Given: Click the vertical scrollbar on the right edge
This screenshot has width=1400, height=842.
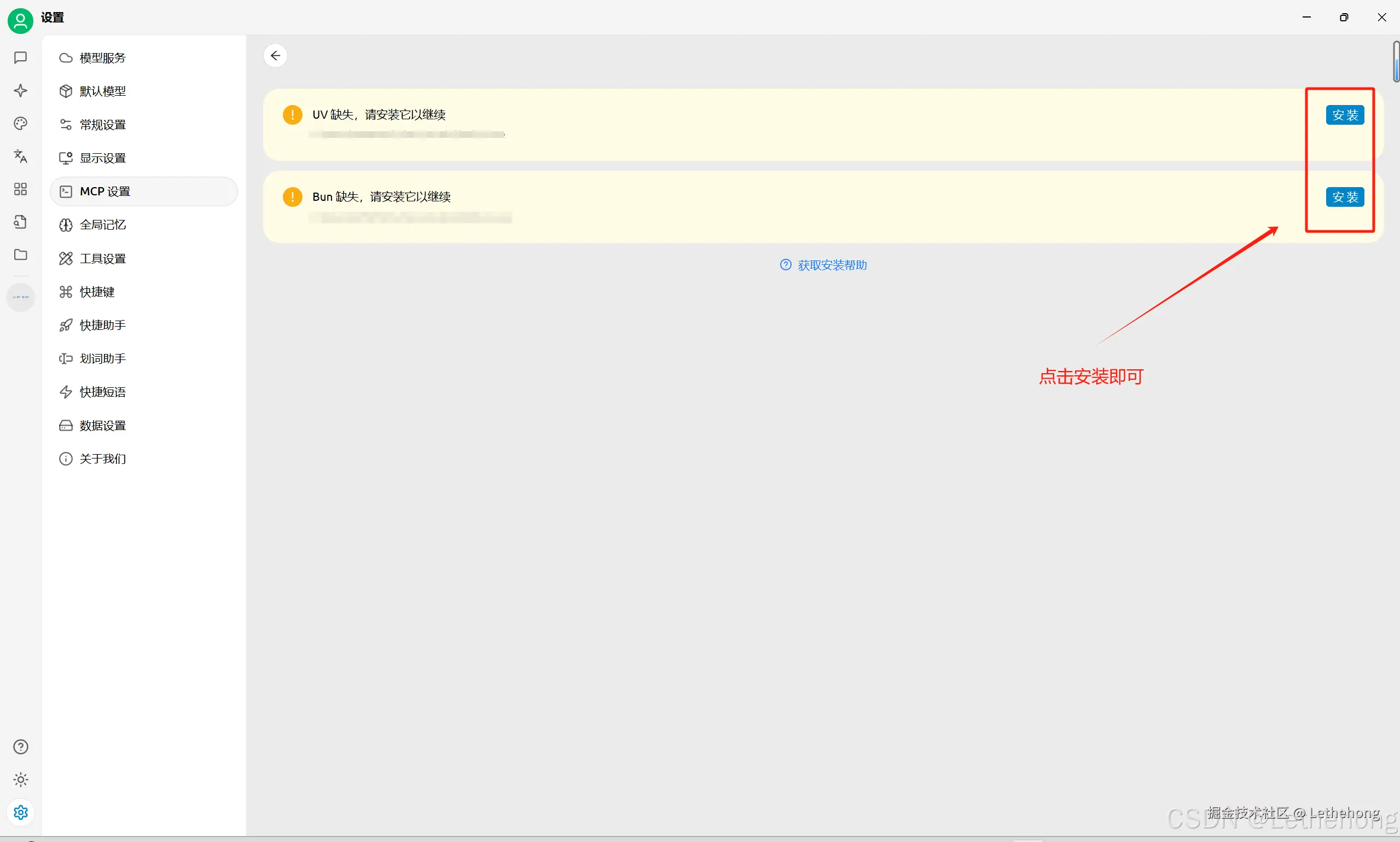Looking at the screenshot, I should (x=1396, y=61).
